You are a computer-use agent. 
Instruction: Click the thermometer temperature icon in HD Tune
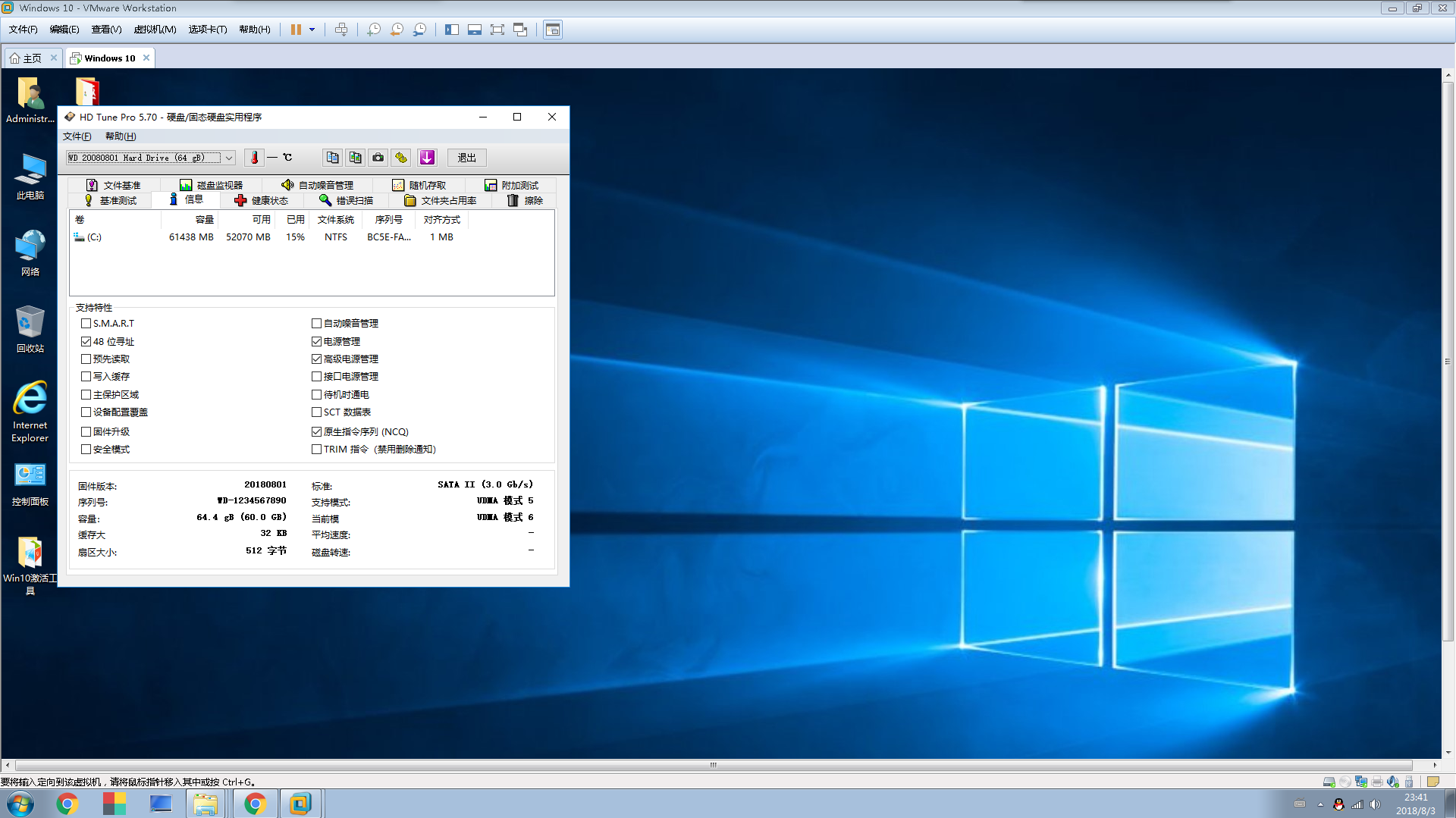(255, 158)
